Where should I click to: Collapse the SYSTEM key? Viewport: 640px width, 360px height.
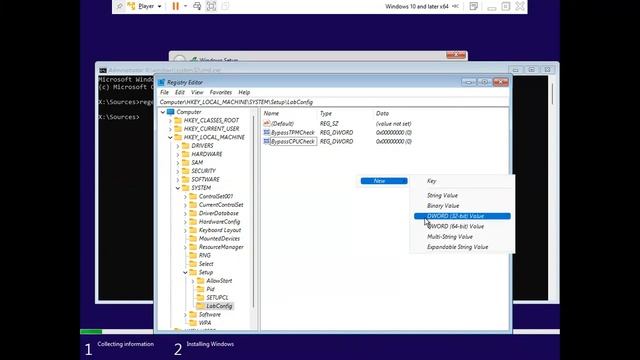(x=178, y=188)
